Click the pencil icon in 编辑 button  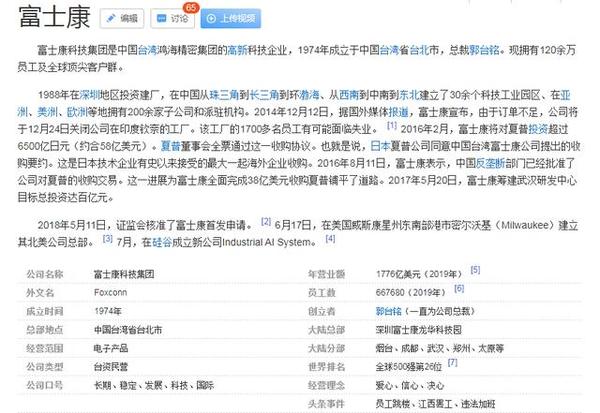coord(111,18)
